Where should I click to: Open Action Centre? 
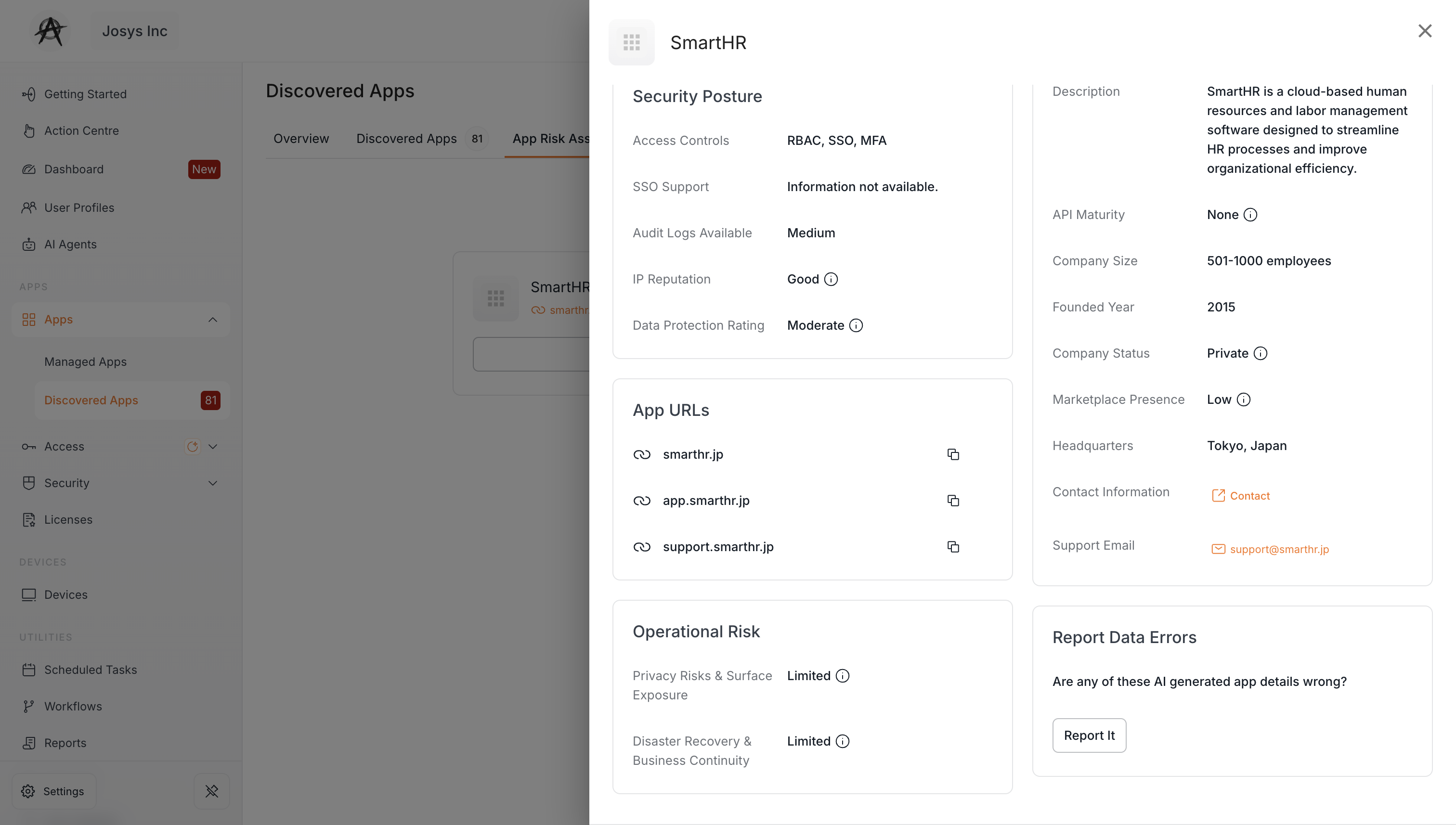(x=120, y=131)
